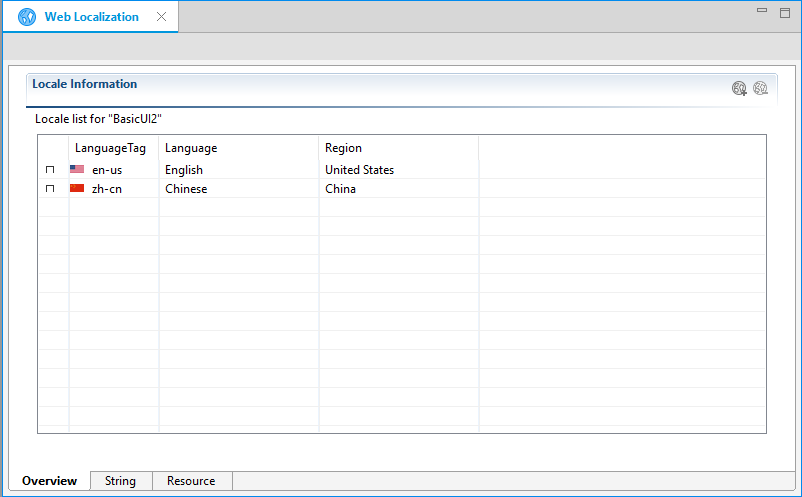Screen dimensions: 802x497
Task: Click the Region column header
Action: point(343,148)
